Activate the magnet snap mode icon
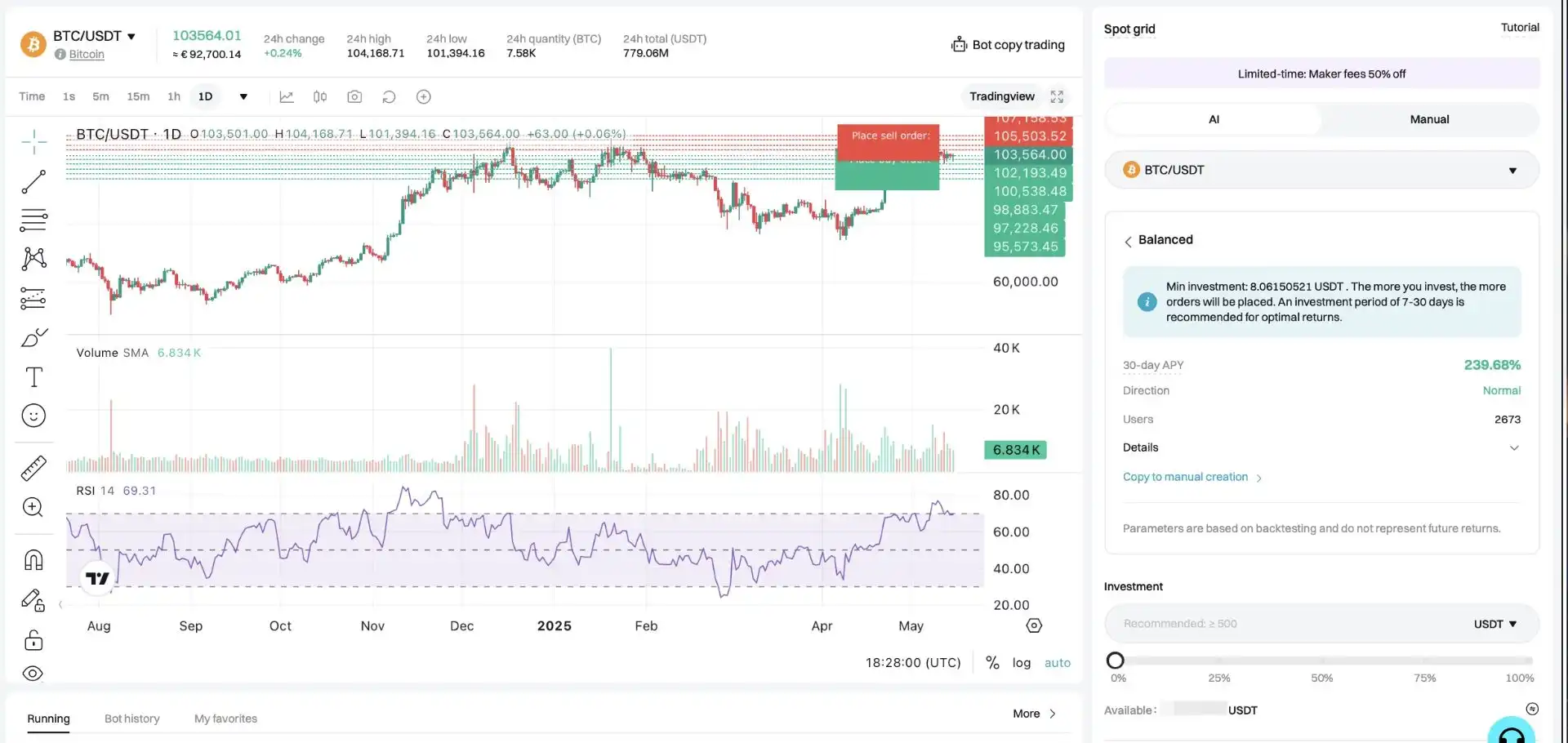Image resolution: width=1568 pixels, height=743 pixels. click(33, 560)
